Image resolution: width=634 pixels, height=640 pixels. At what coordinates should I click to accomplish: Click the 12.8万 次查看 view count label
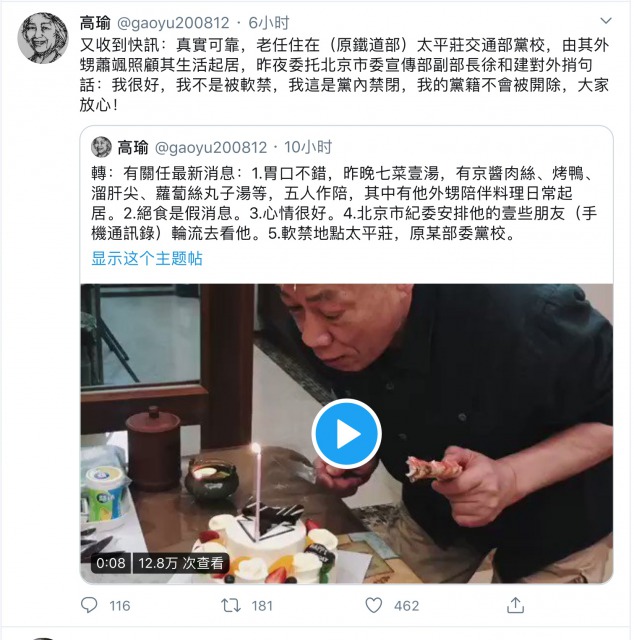coord(181,563)
